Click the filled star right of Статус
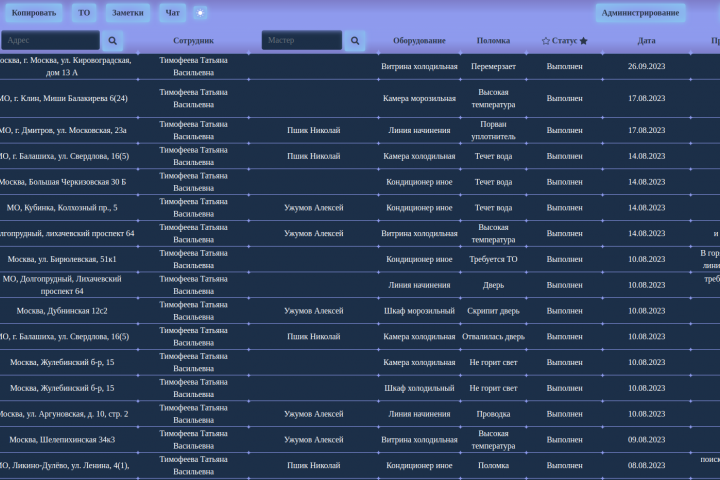This screenshot has height=480, width=720. coord(584,41)
